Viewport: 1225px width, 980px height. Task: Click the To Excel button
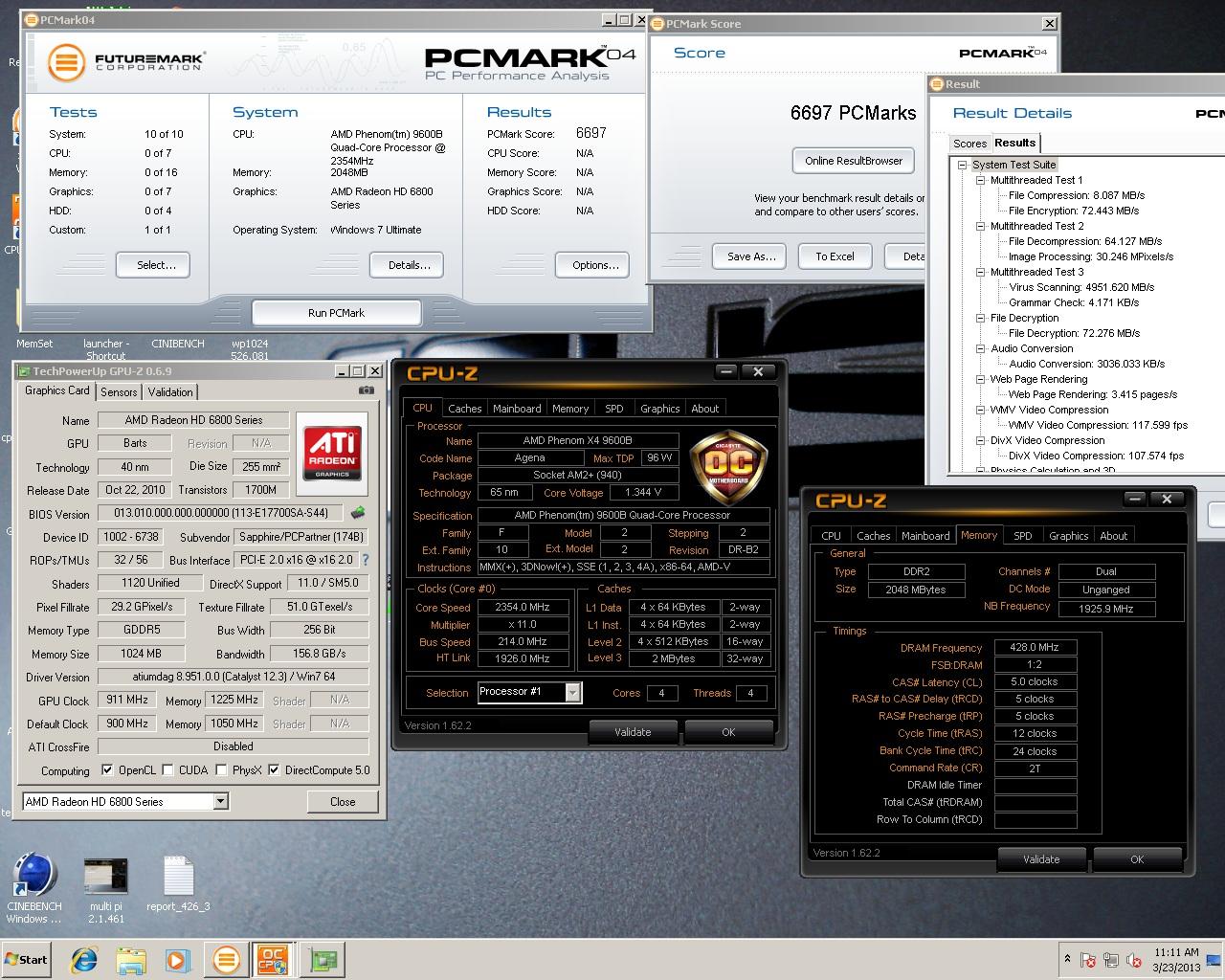[x=835, y=256]
